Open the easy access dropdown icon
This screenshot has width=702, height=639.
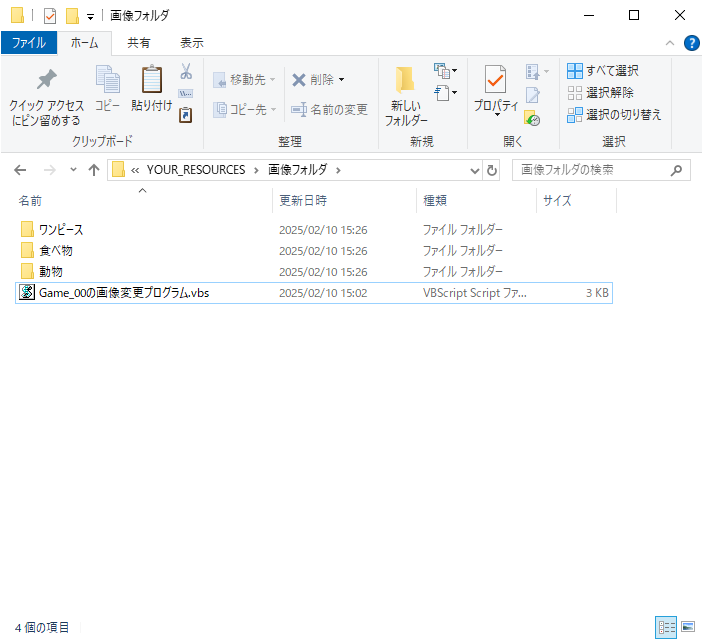[x=445, y=93]
